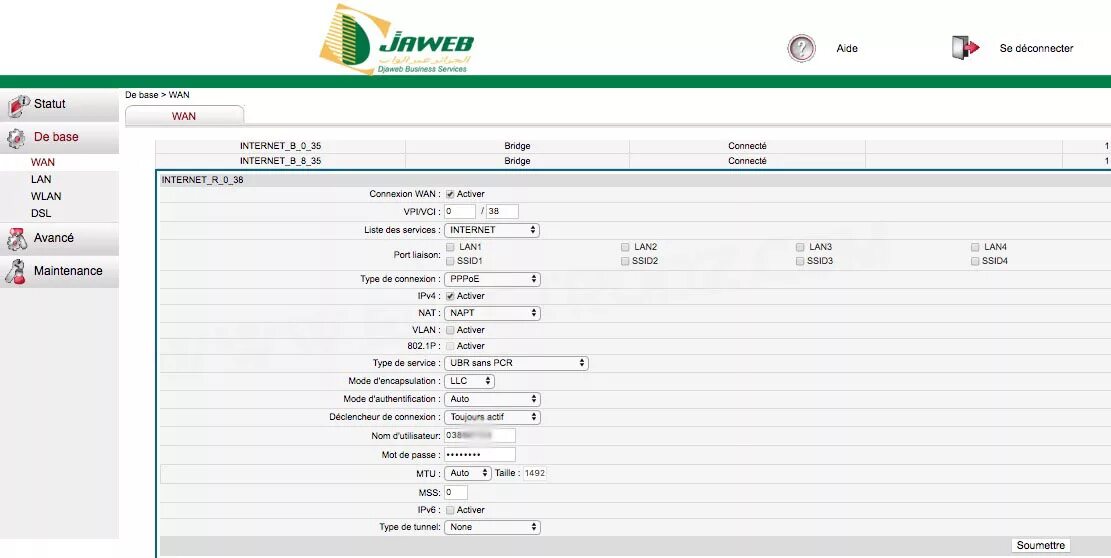Open the Liste des services dropdown

[492, 230]
